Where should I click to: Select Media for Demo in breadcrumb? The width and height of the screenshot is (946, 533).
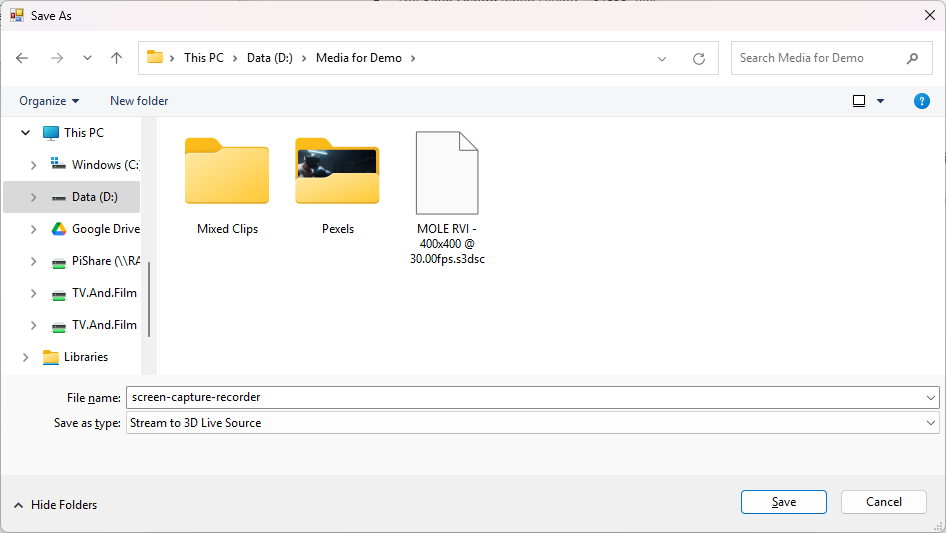359,58
